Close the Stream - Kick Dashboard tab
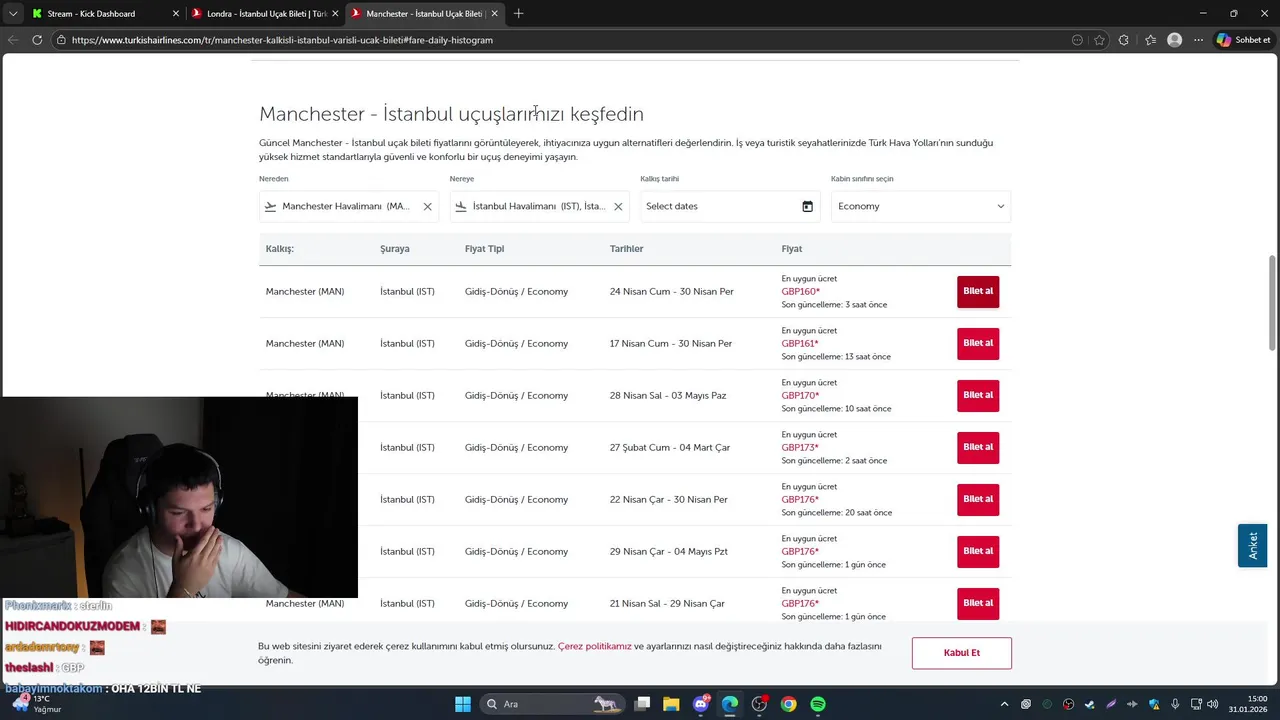The height and width of the screenshot is (720, 1280). [176, 14]
